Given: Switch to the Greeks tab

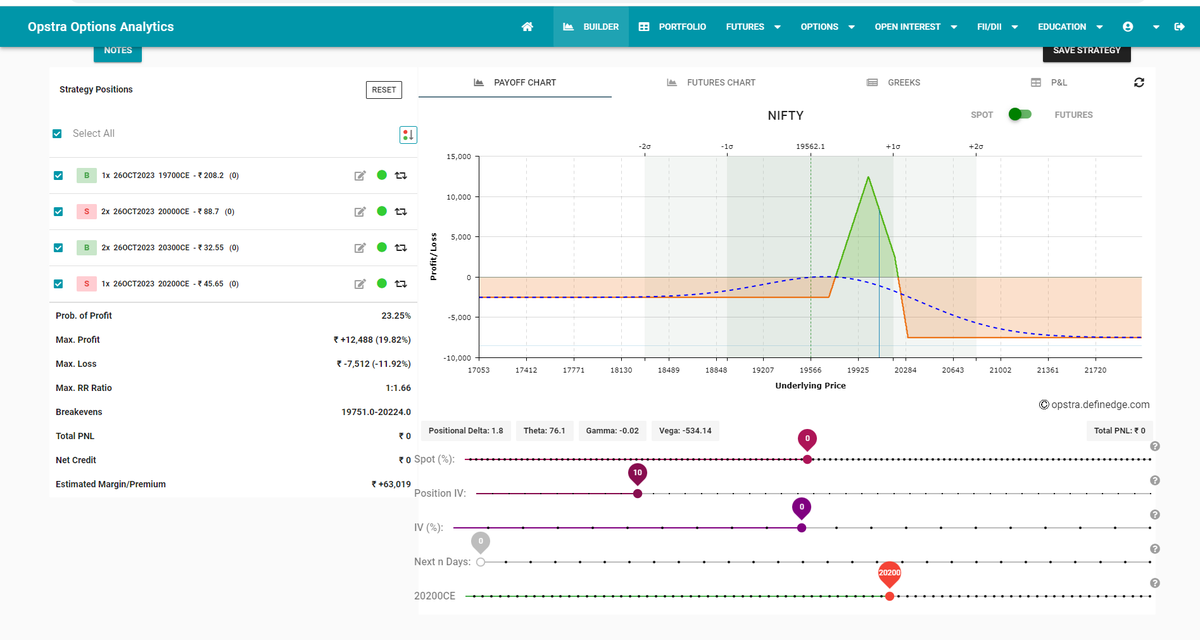Looking at the screenshot, I should 893,83.
